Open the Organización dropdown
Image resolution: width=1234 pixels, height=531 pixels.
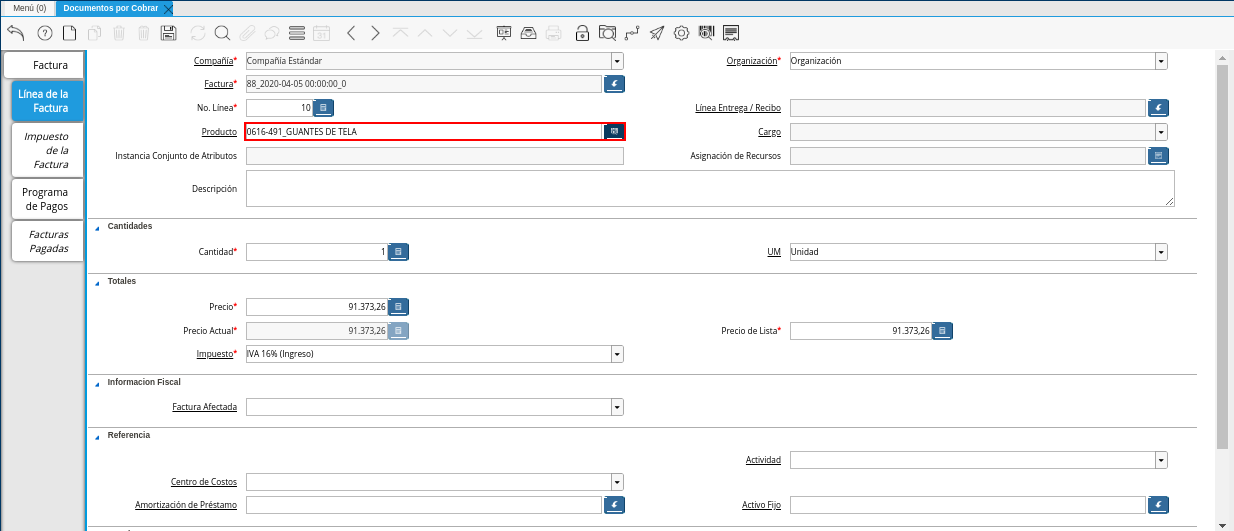click(1161, 61)
